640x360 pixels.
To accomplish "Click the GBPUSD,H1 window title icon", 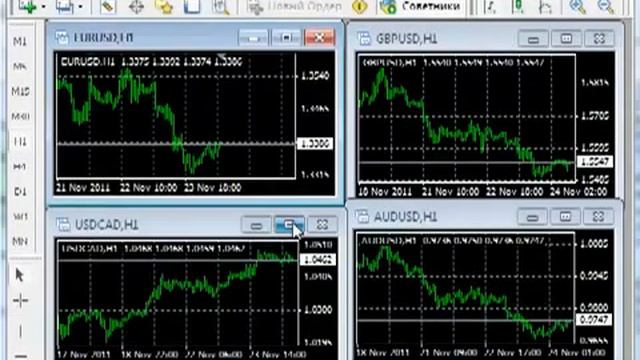I will coord(364,38).
